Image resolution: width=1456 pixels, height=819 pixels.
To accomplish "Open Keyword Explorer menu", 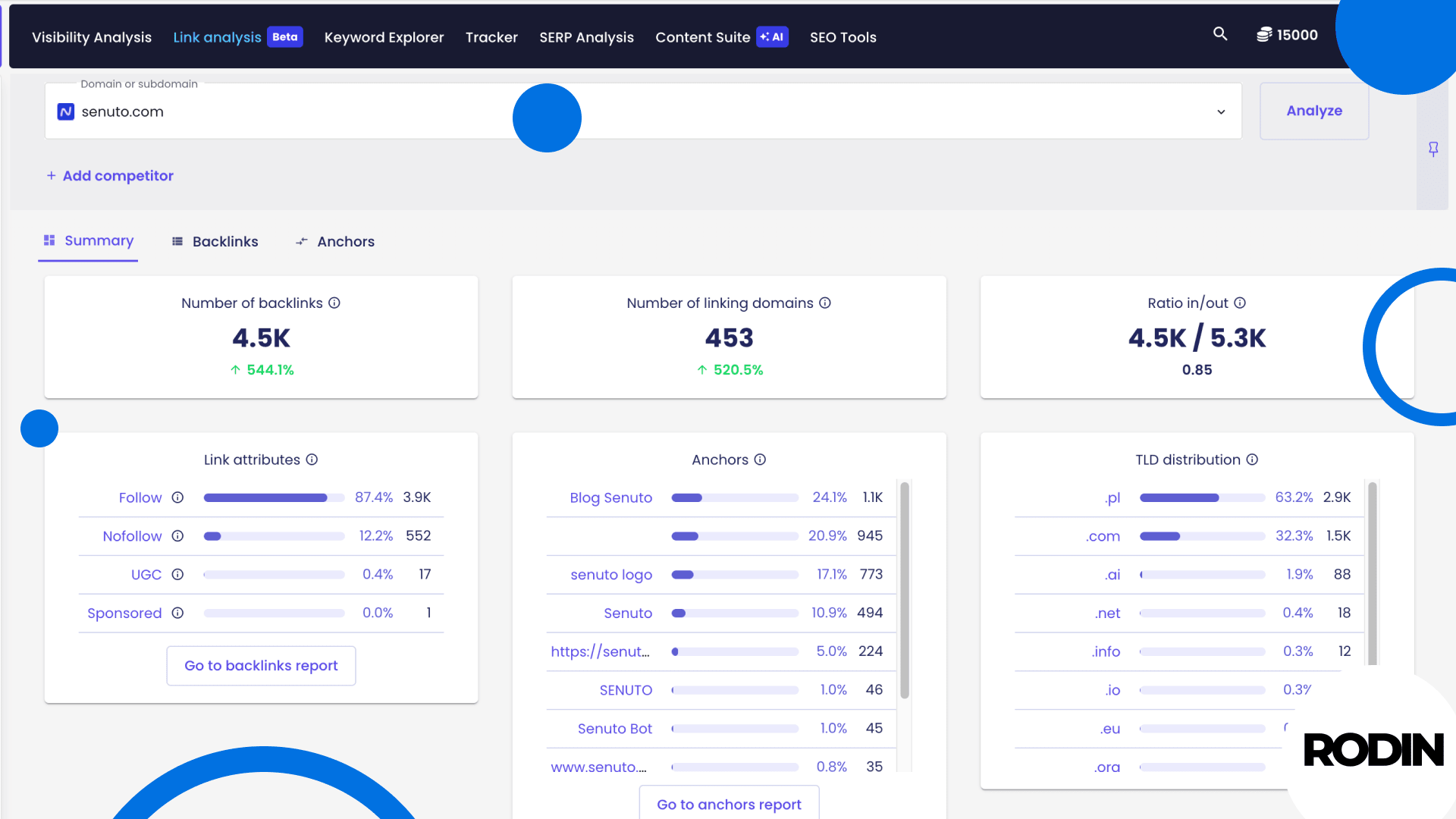I will [x=384, y=37].
